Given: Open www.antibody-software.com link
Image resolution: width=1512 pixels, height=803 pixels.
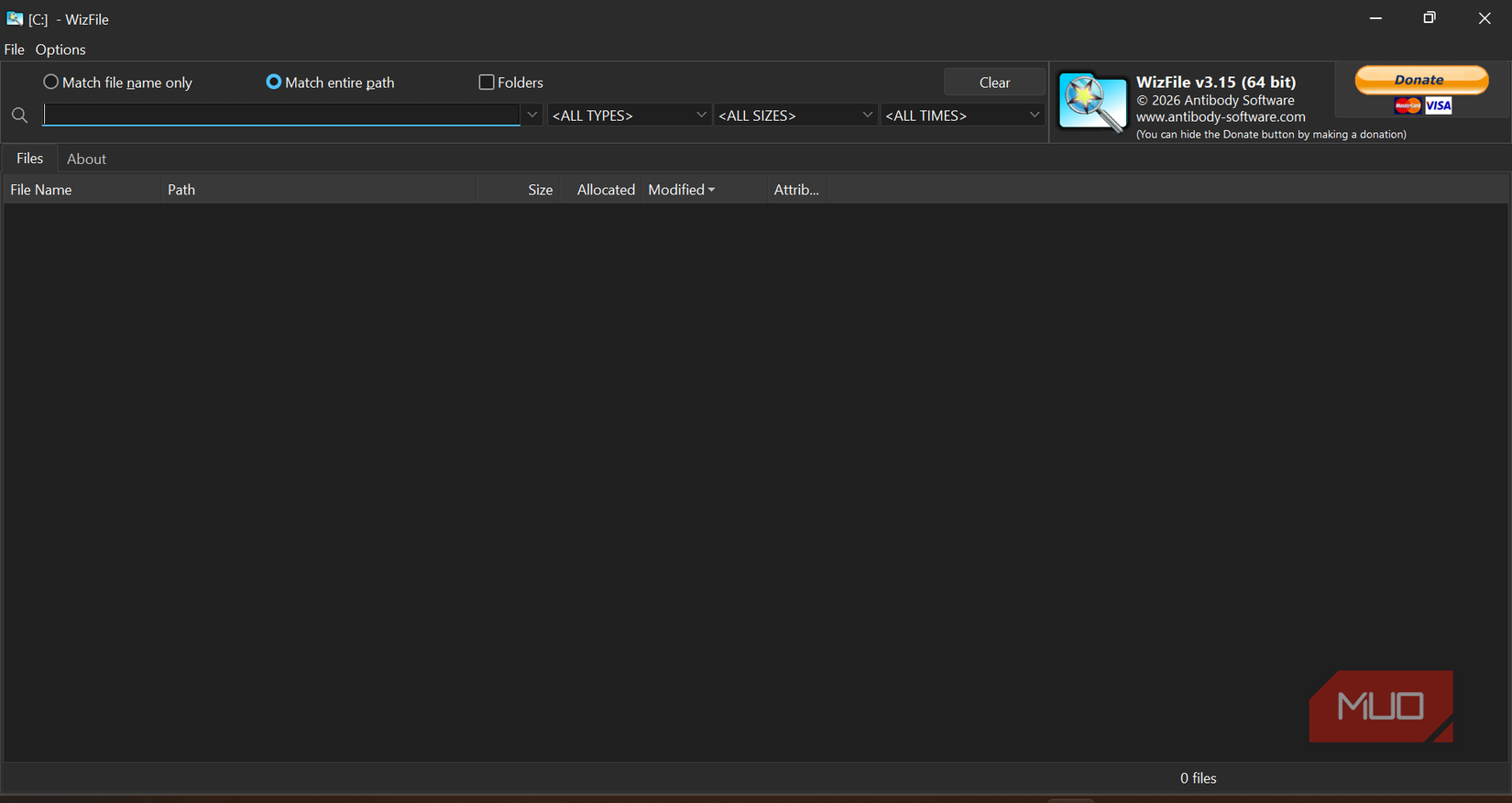Looking at the screenshot, I should click(1221, 117).
